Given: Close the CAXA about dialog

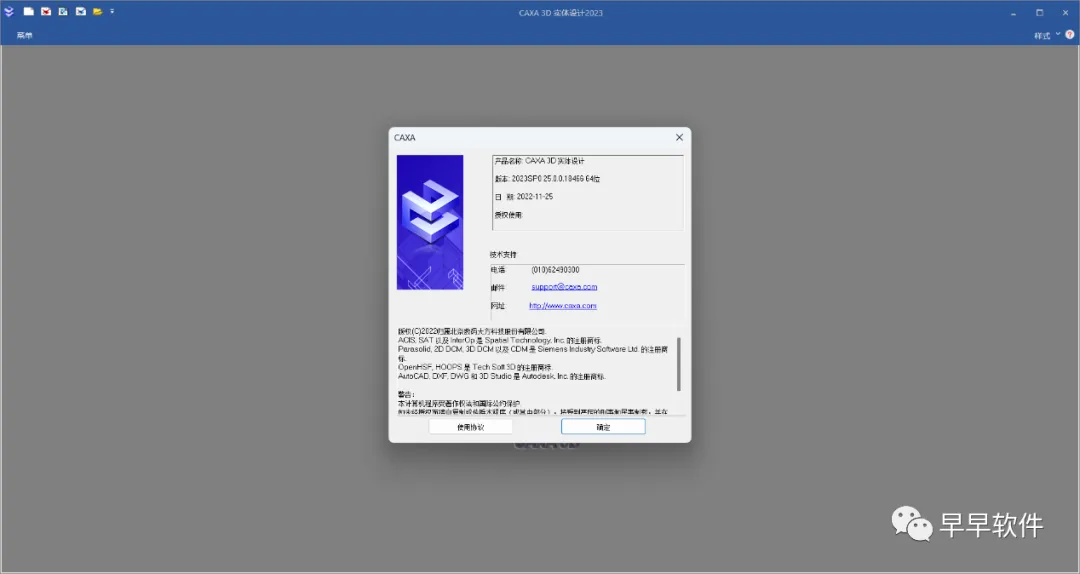Looking at the screenshot, I should click(x=679, y=137).
